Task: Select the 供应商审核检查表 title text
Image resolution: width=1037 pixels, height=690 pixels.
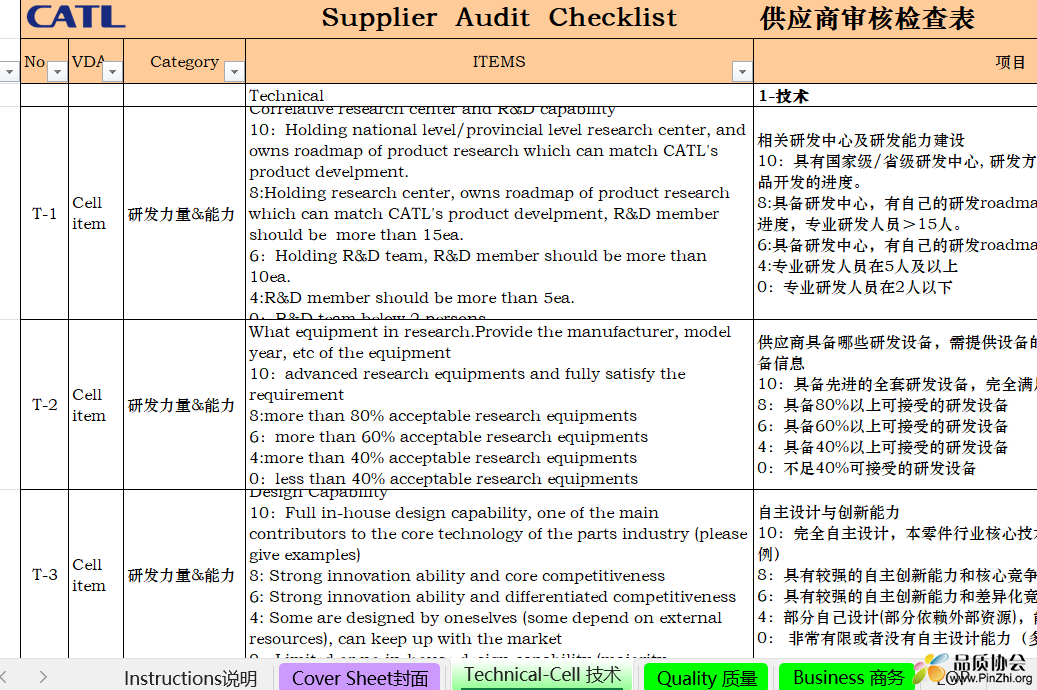Action: pos(867,19)
